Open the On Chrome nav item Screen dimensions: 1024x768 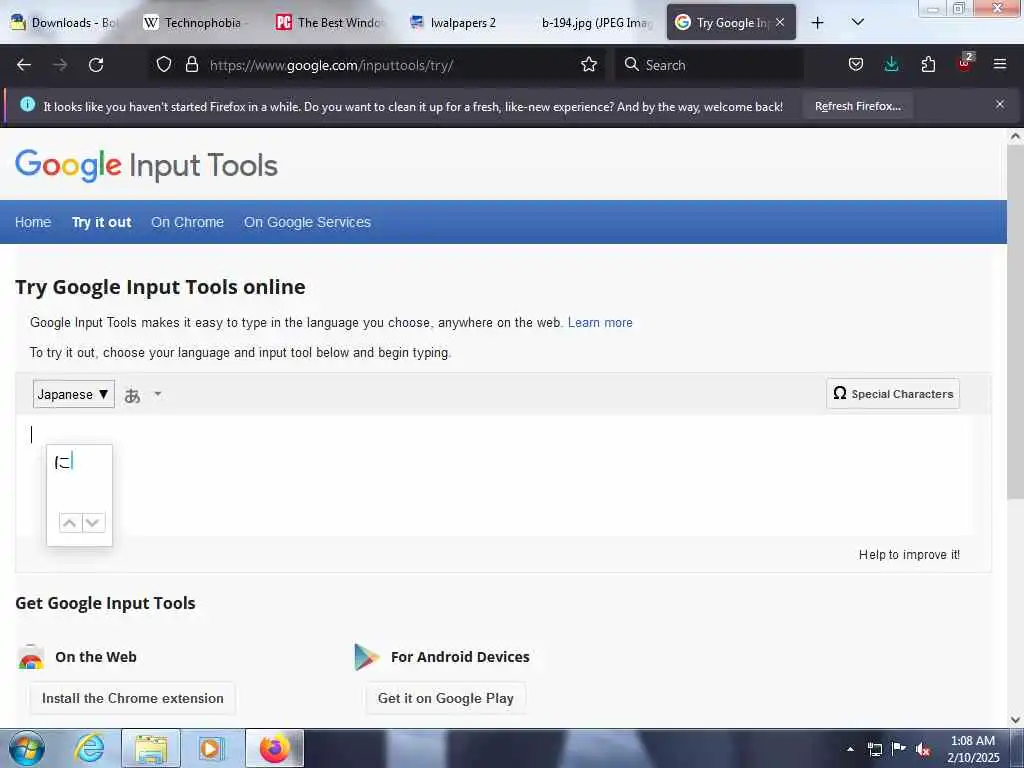point(187,222)
